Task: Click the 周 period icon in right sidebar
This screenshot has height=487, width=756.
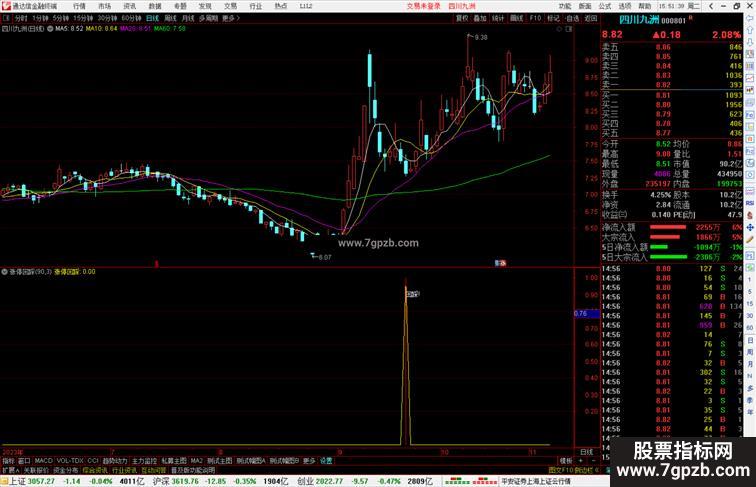Action: pos(750,352)
